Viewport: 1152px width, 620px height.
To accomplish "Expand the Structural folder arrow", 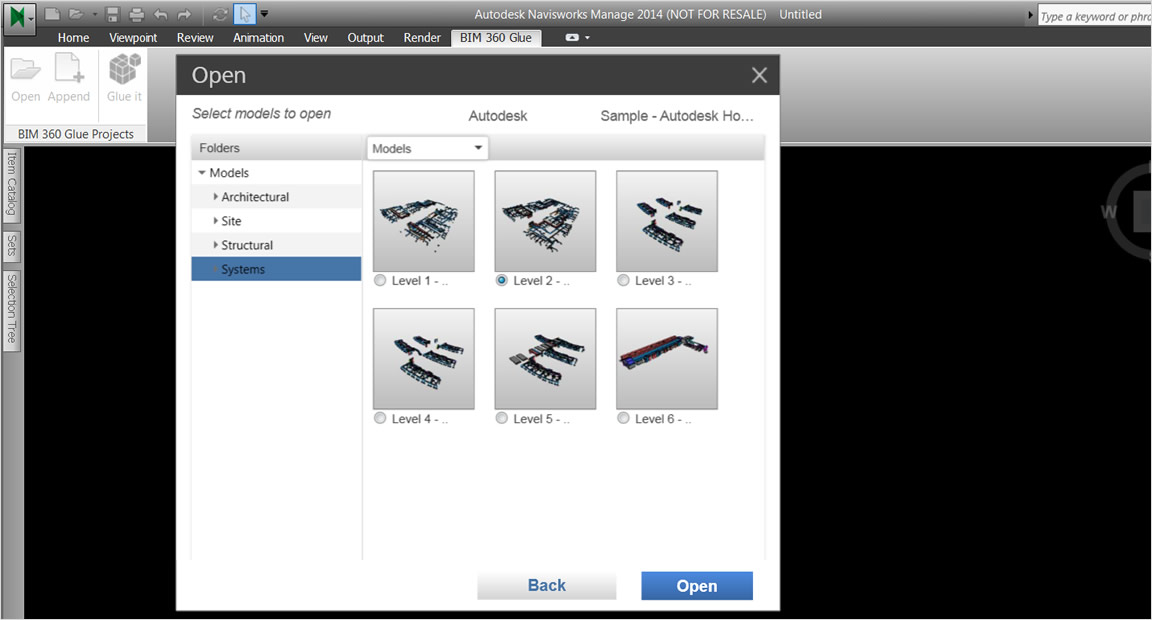I will [x=215, y=245].
